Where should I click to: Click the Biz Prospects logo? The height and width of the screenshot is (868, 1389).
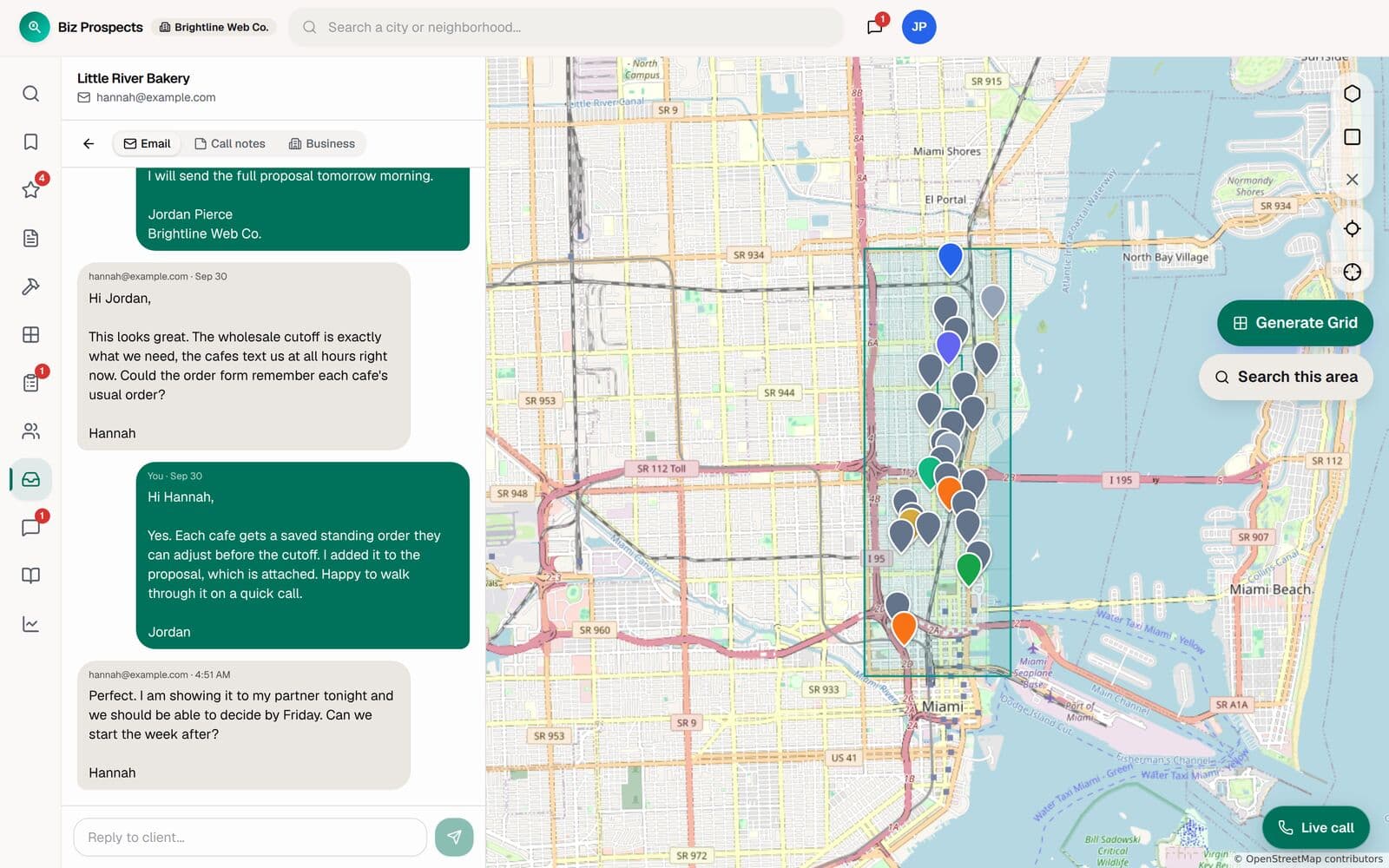[35, 27]
